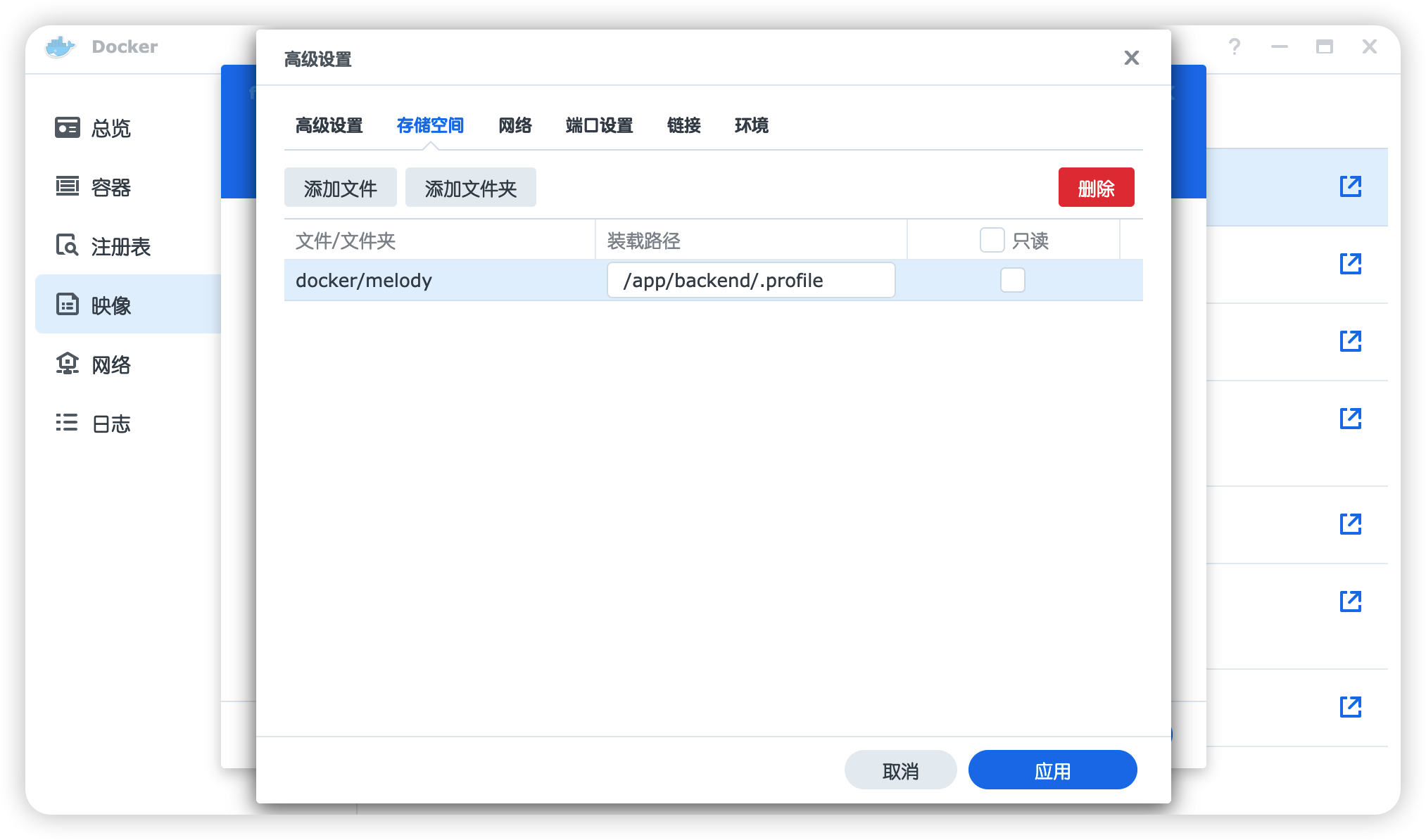This screenshot has width=1426, height=840.
Task: Minimize the Docker window
Action: pyautogui.click(x=1280, y=47)
